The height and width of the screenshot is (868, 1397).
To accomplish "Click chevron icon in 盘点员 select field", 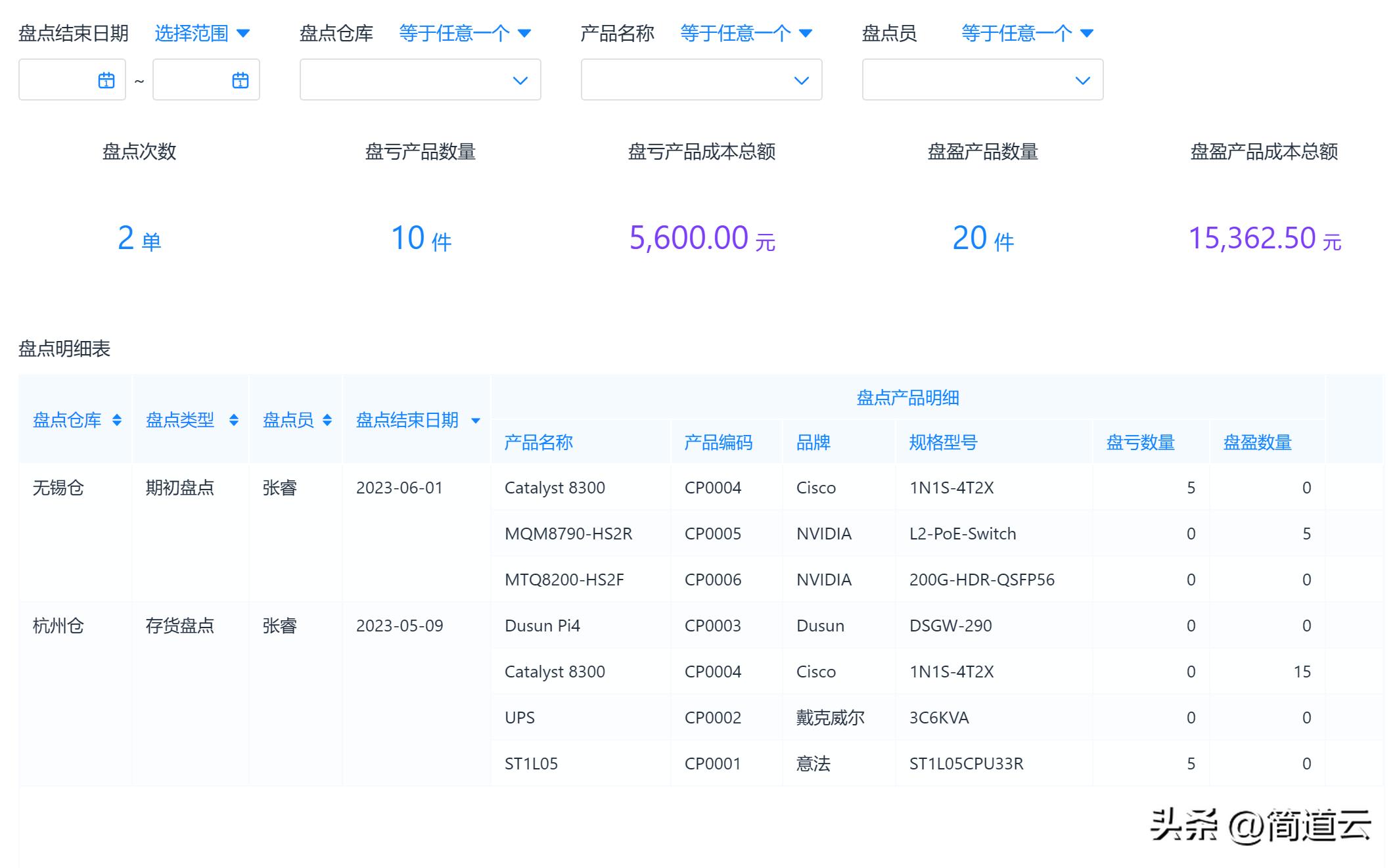I will 1082,80.
